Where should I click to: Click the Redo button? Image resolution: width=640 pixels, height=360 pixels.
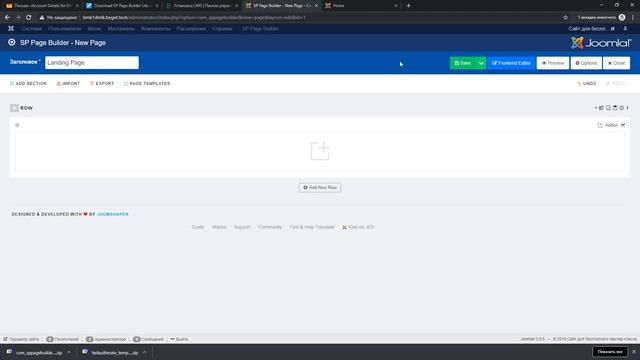click(x=616, y=83)
